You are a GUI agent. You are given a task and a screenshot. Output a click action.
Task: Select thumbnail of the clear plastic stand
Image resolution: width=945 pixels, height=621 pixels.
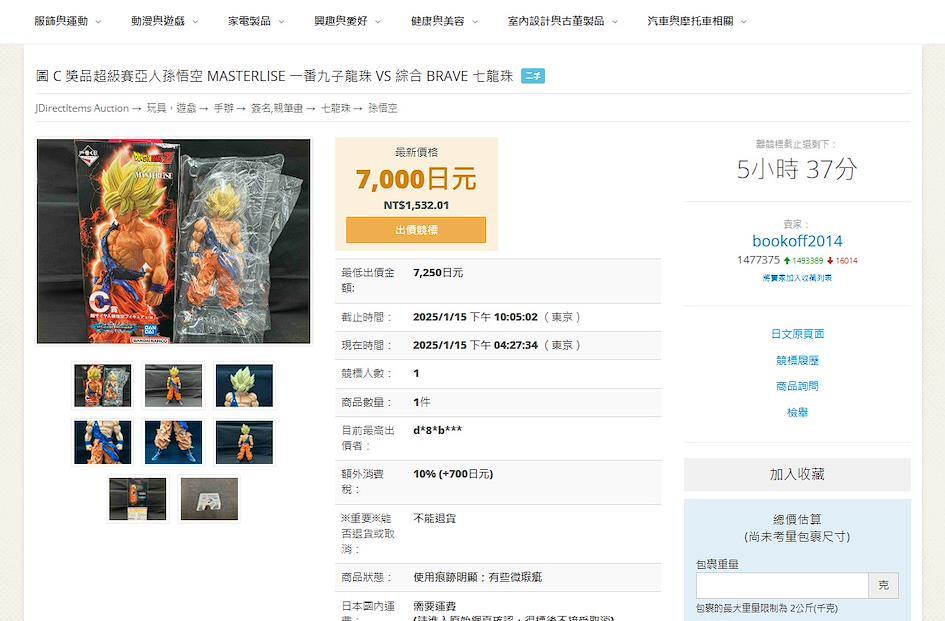coord(209,498)
